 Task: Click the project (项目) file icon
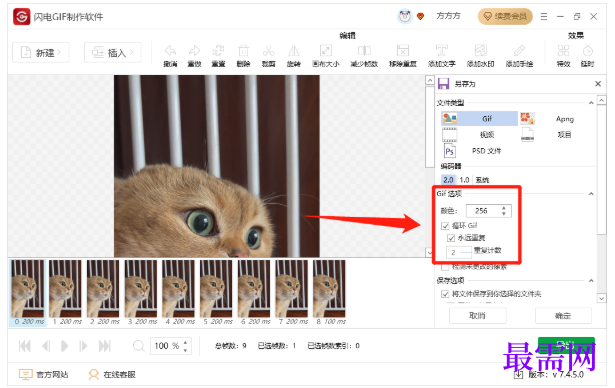click(x=528, y=135)
